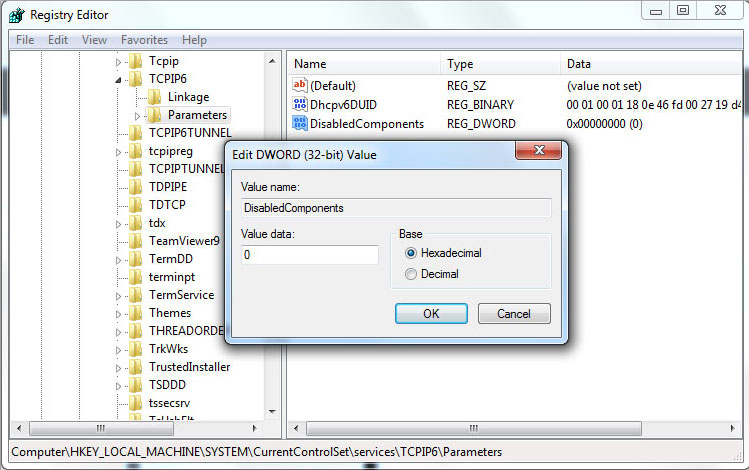Screen dimensions: 749x470
Task: Open the Favorites menu
Action: 144,40
